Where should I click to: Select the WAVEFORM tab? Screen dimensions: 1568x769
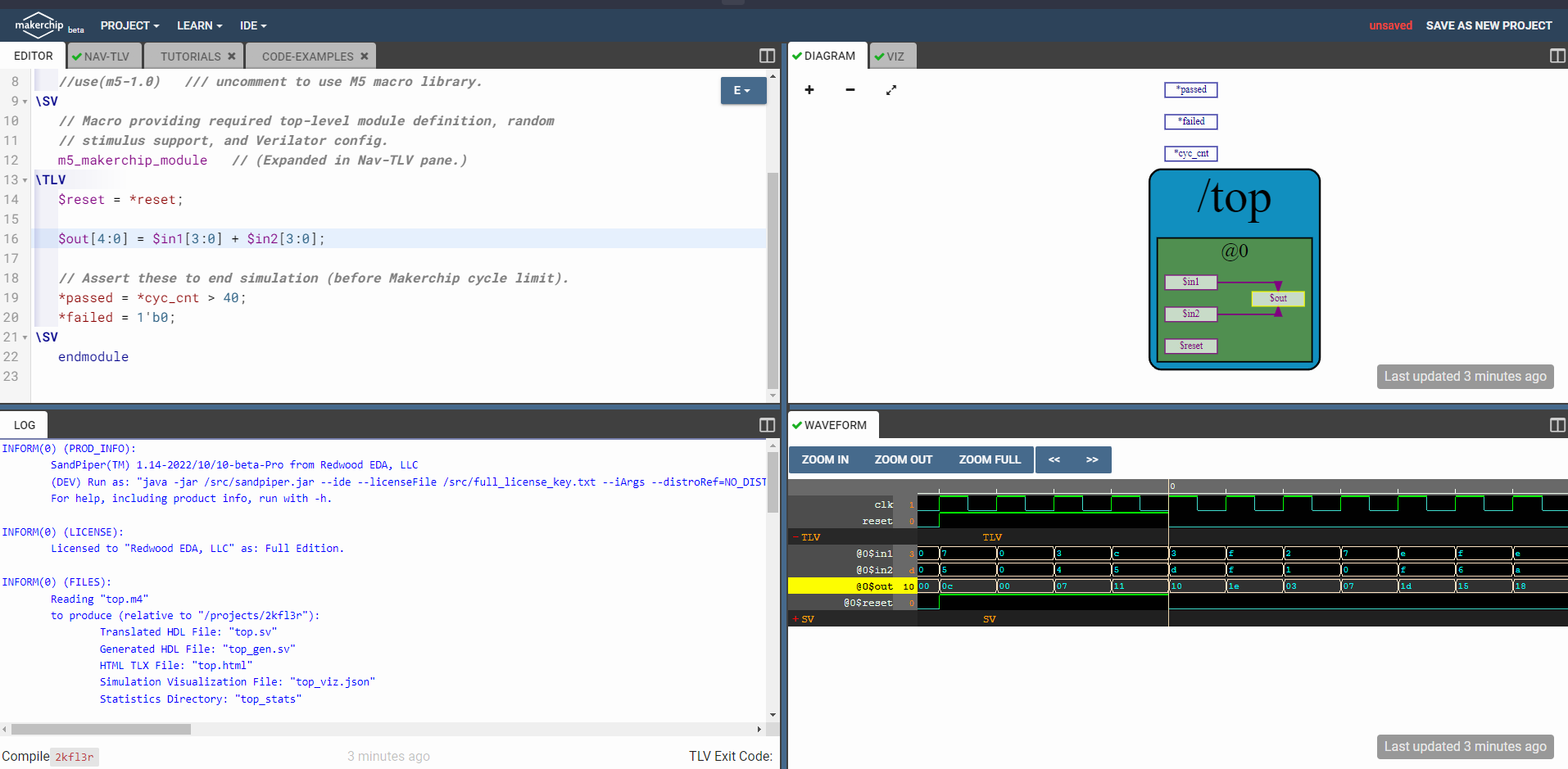pyautogui.click(x=833, y=425)
